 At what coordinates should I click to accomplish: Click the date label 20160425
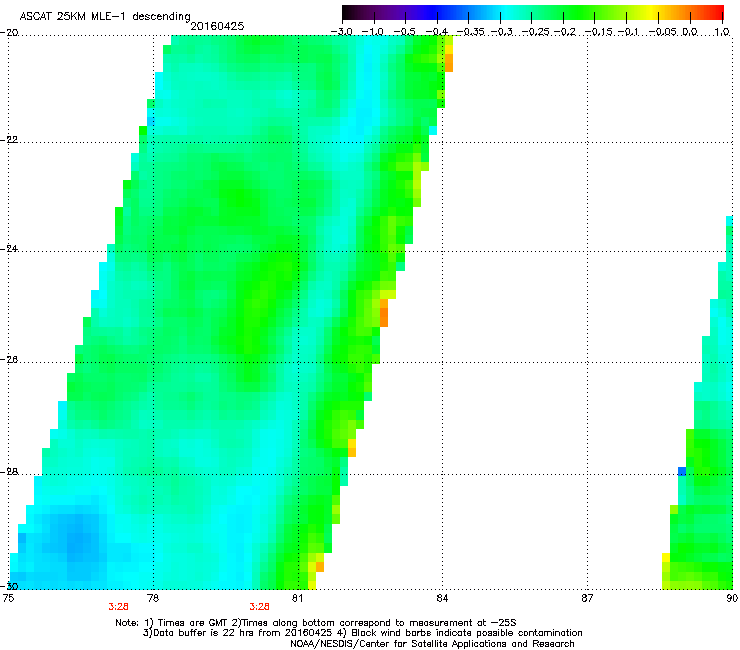pyautogui.click(x=217, y=26)
